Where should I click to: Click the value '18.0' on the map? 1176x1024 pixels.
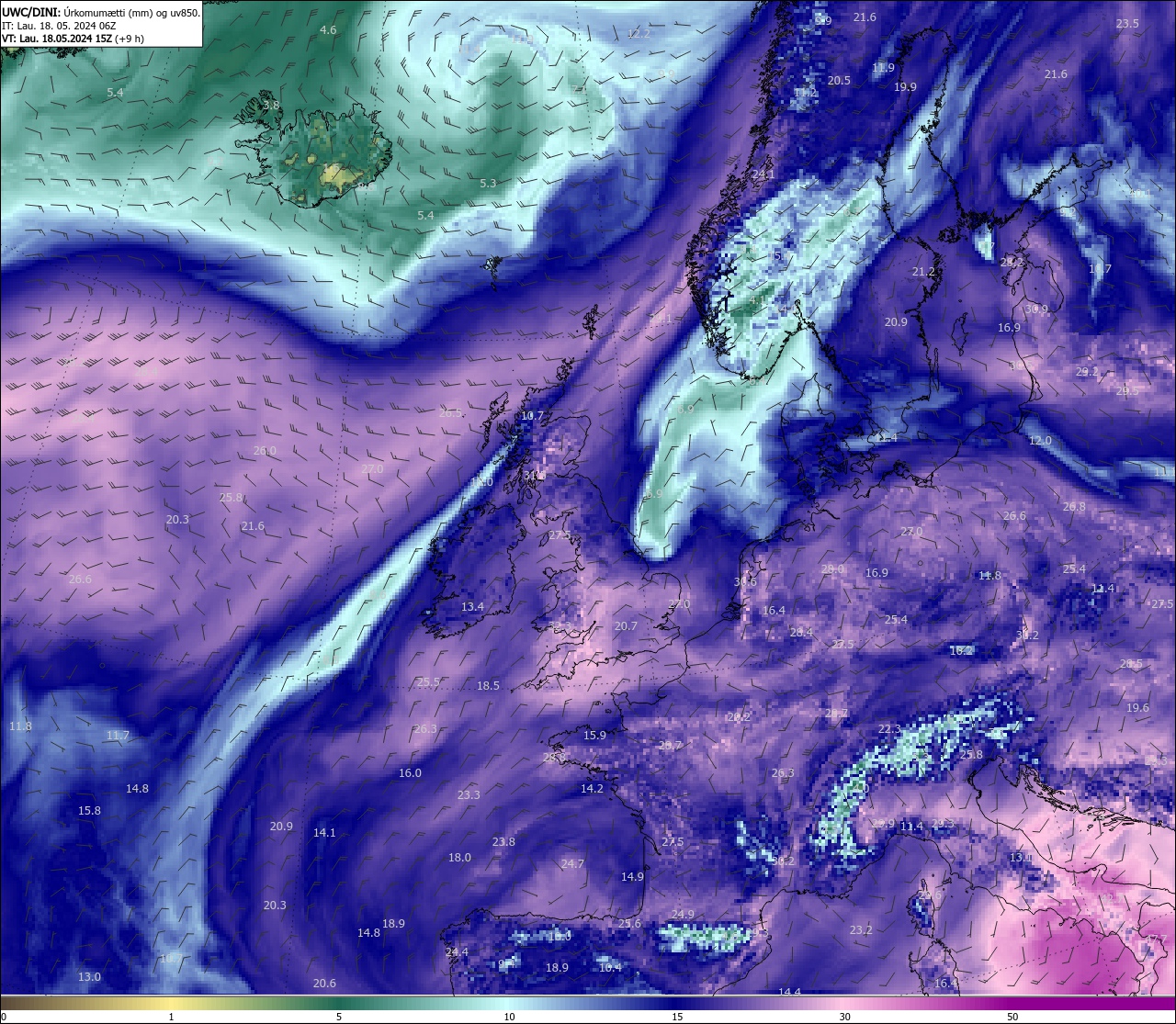(459, 858)
